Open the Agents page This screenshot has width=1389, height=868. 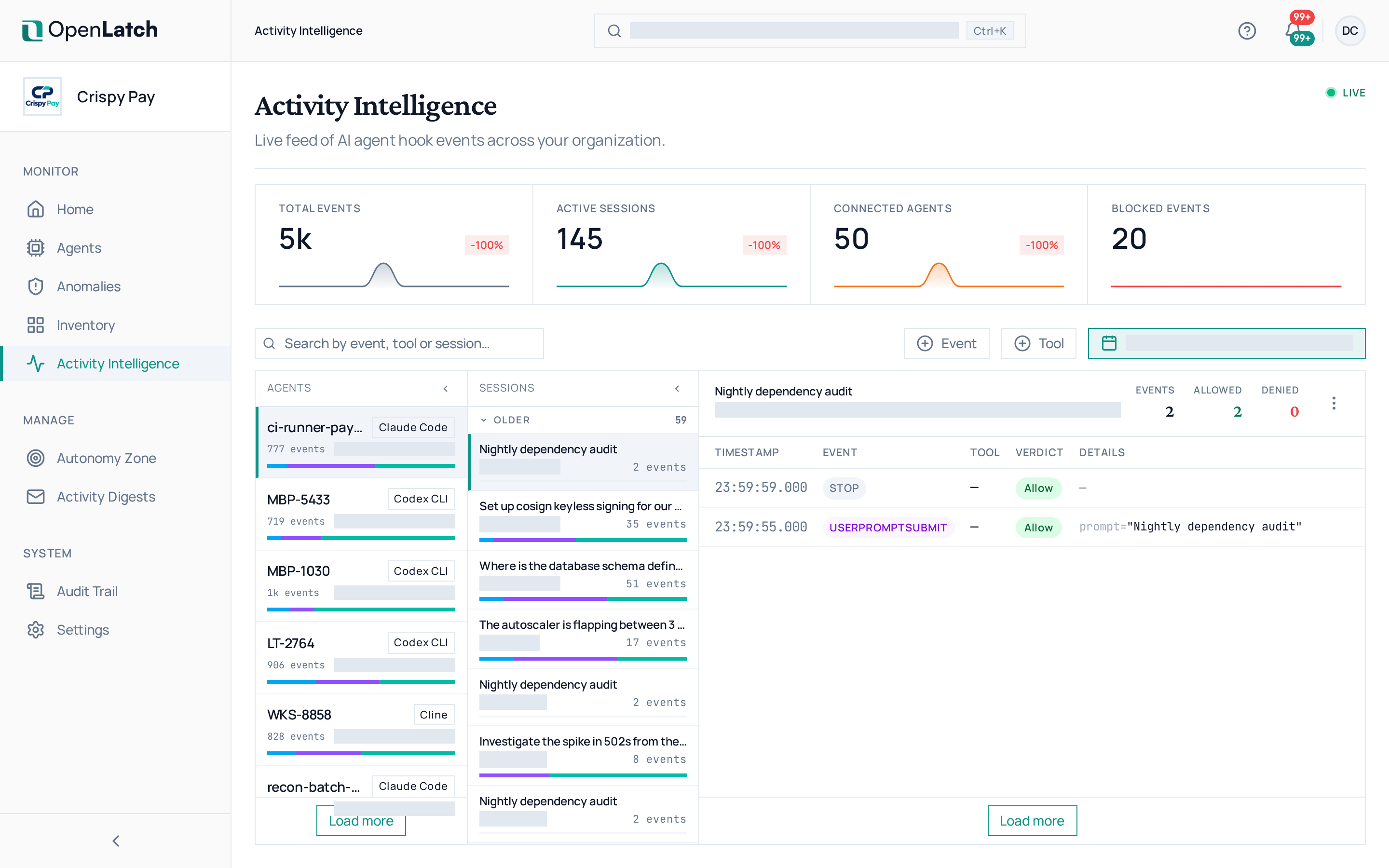115,248
